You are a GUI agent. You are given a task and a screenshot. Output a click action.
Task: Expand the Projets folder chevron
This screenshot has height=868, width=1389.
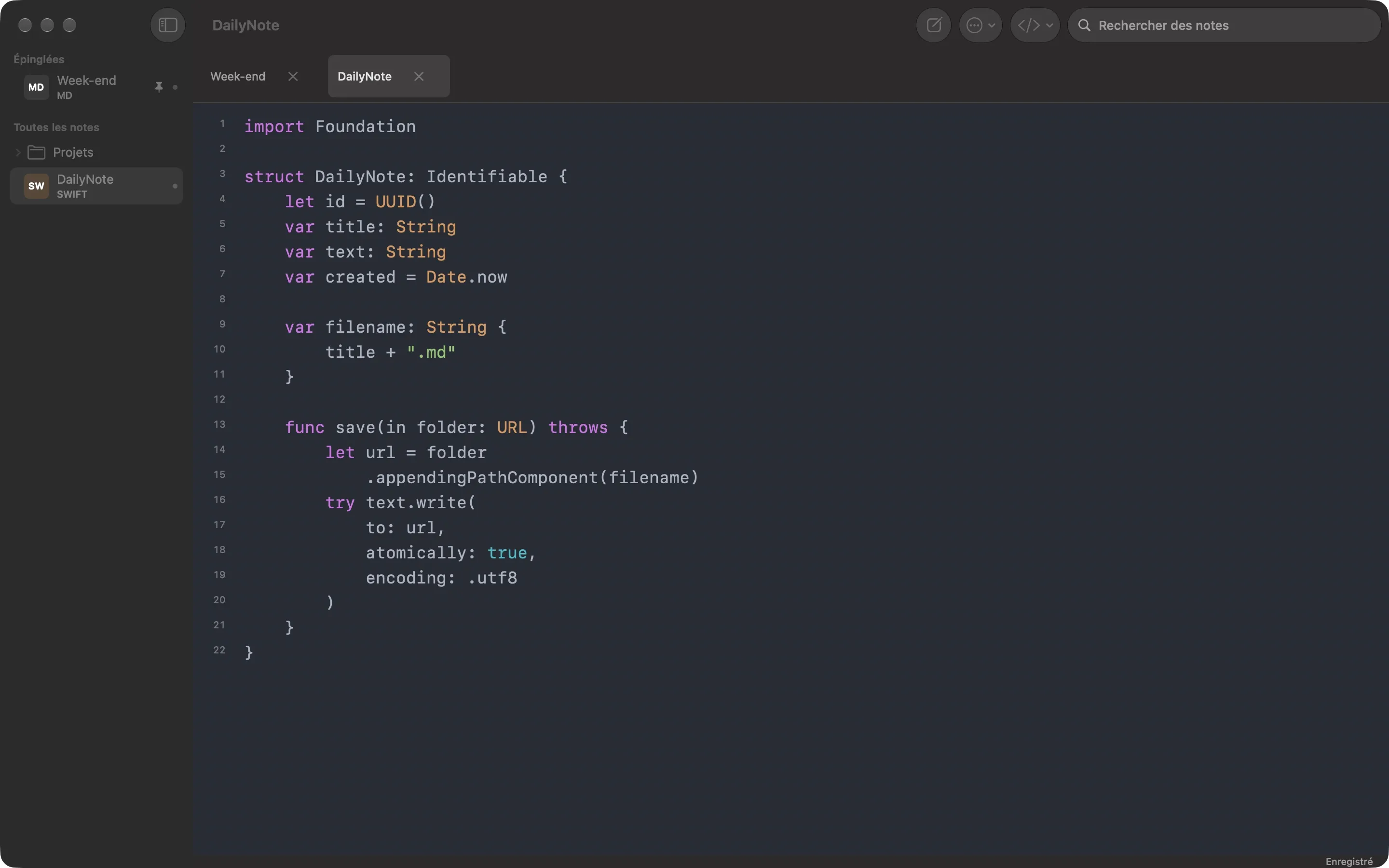coord(18,152)
